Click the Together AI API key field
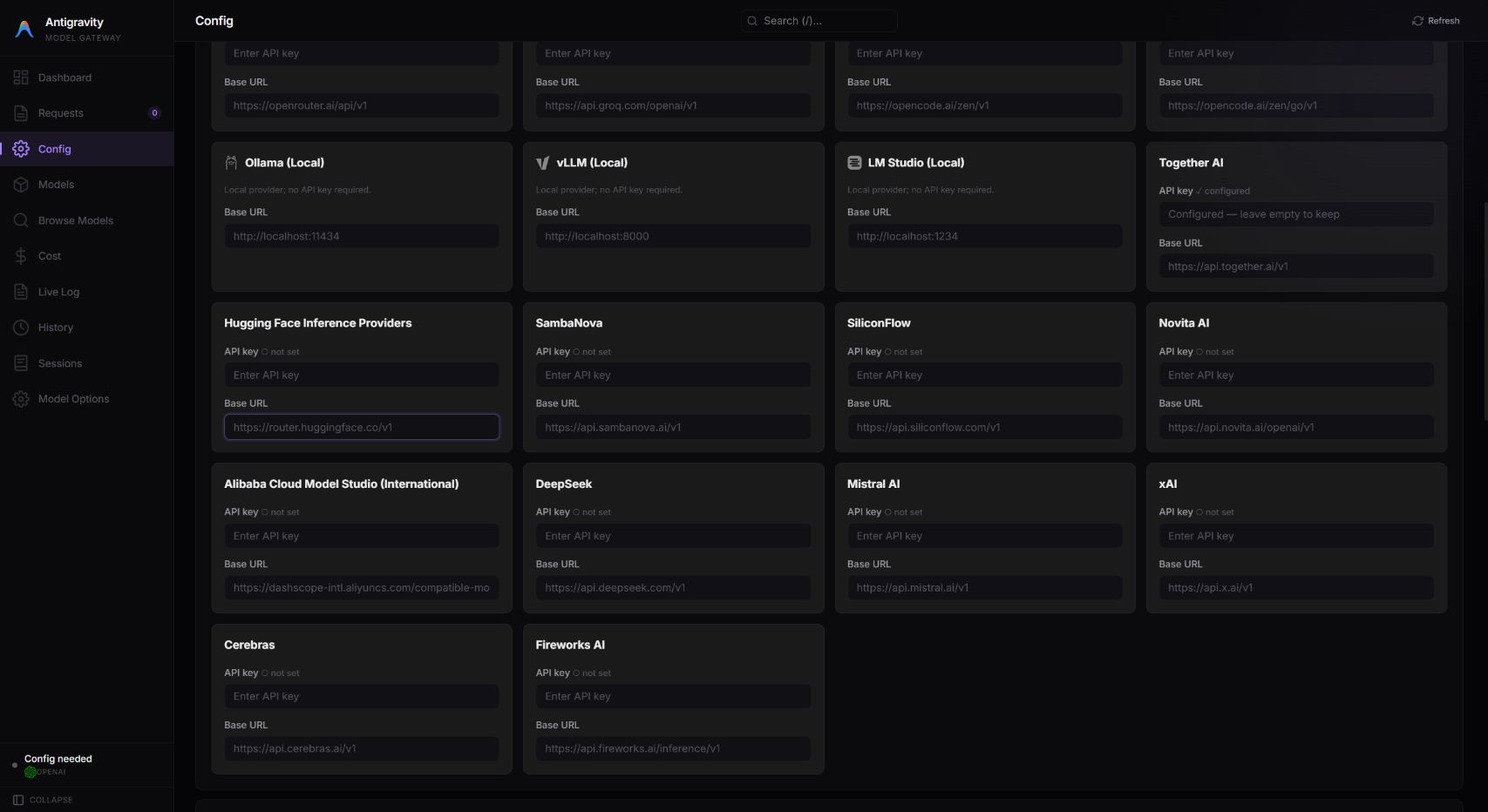The image size is (1488, 812). pos(1296,214)
